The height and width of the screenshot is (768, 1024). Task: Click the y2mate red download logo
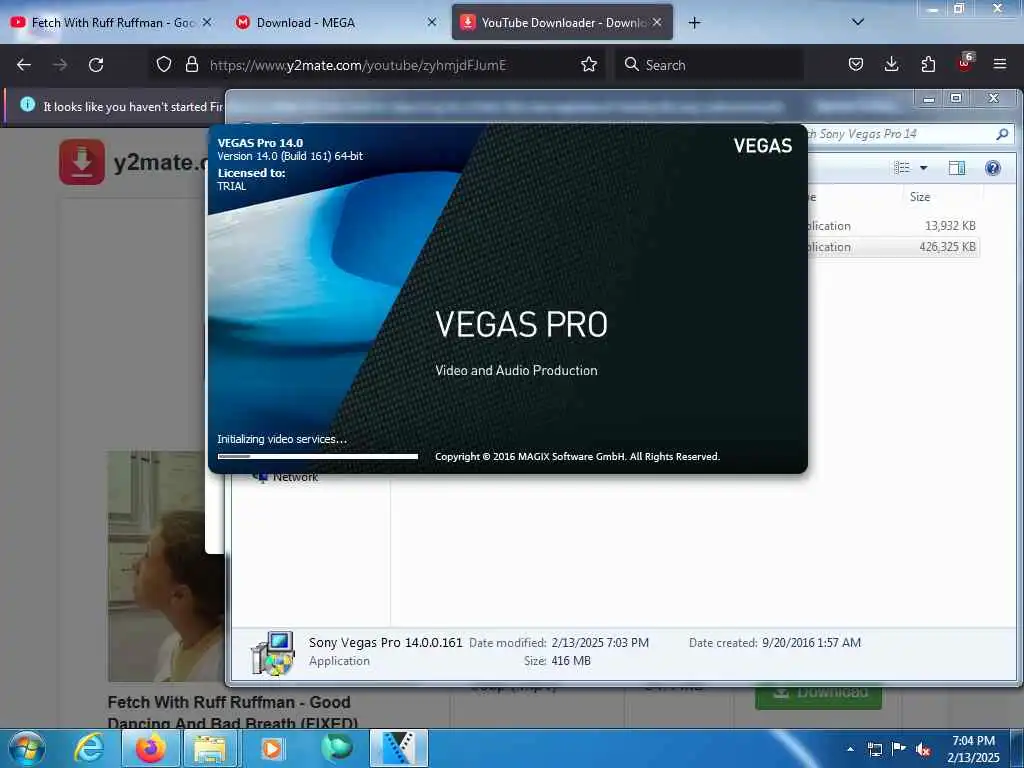pyautogui.click(x=82, y=161)
